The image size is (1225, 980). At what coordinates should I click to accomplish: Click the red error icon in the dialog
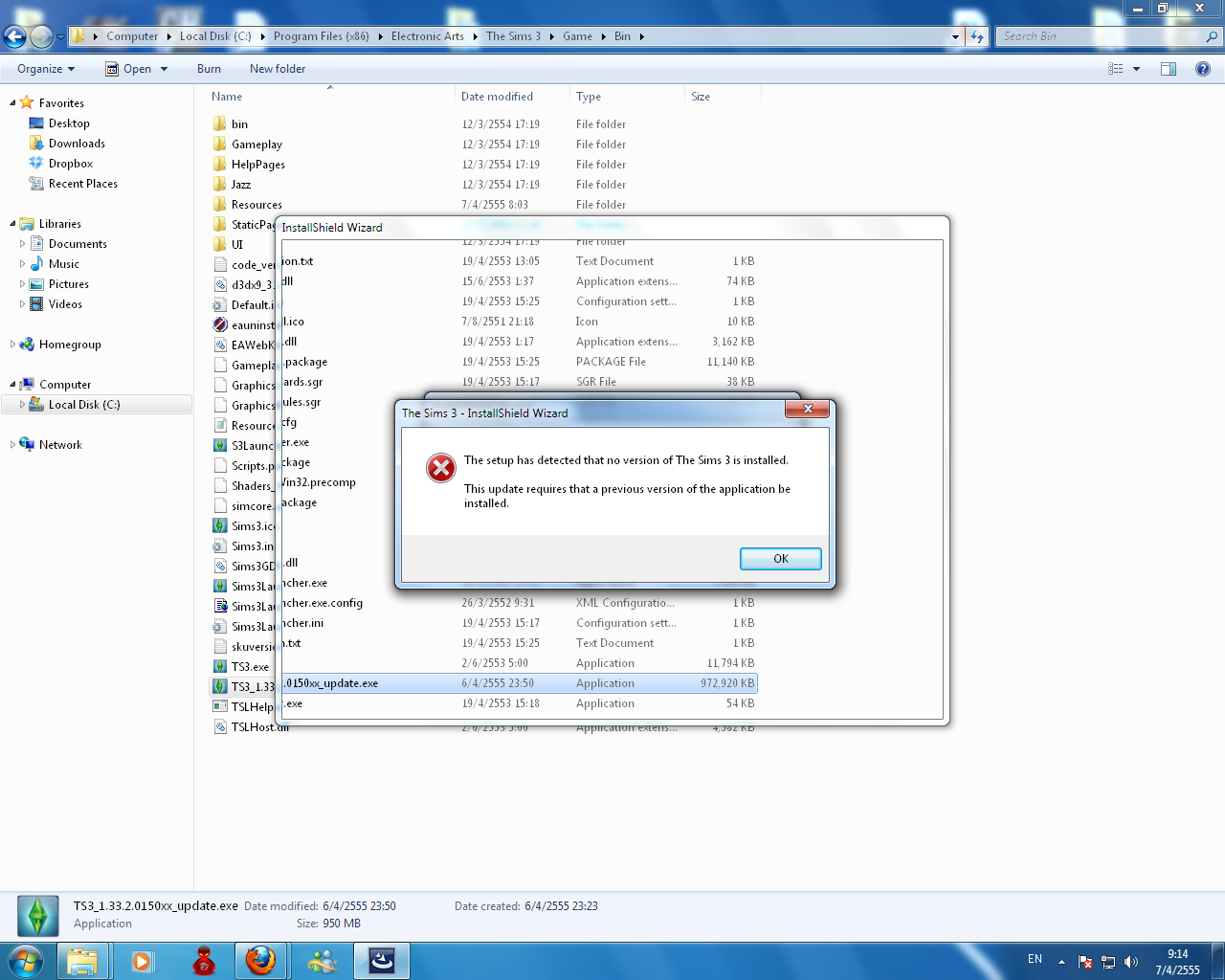tap(441, 468)
